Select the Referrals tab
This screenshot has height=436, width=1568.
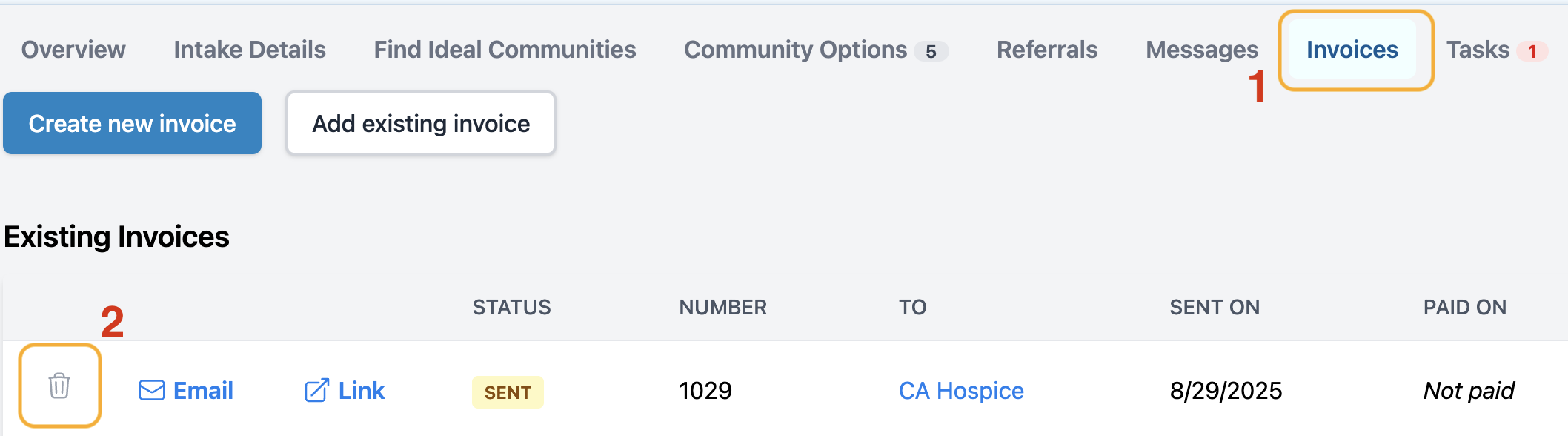point(1047,50)
